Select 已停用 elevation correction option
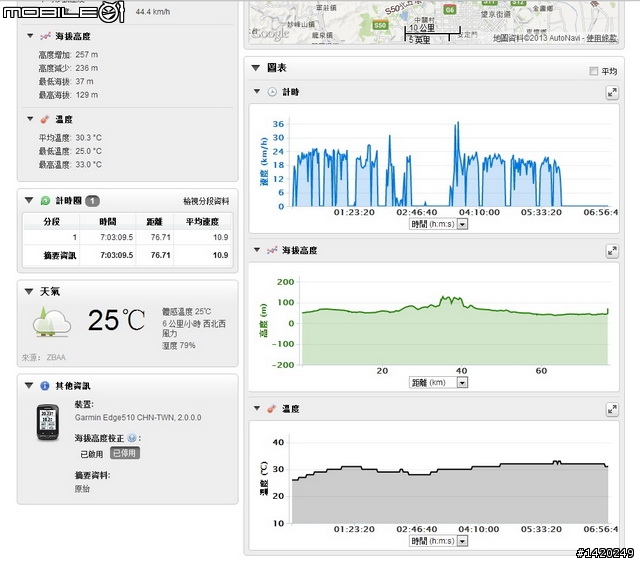The width and height of the screenshot is (640, 561). (124, 453)
